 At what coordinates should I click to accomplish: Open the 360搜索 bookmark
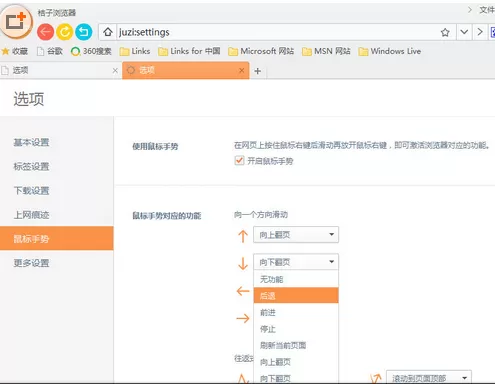pyautogui.click(x=91, y=51)
